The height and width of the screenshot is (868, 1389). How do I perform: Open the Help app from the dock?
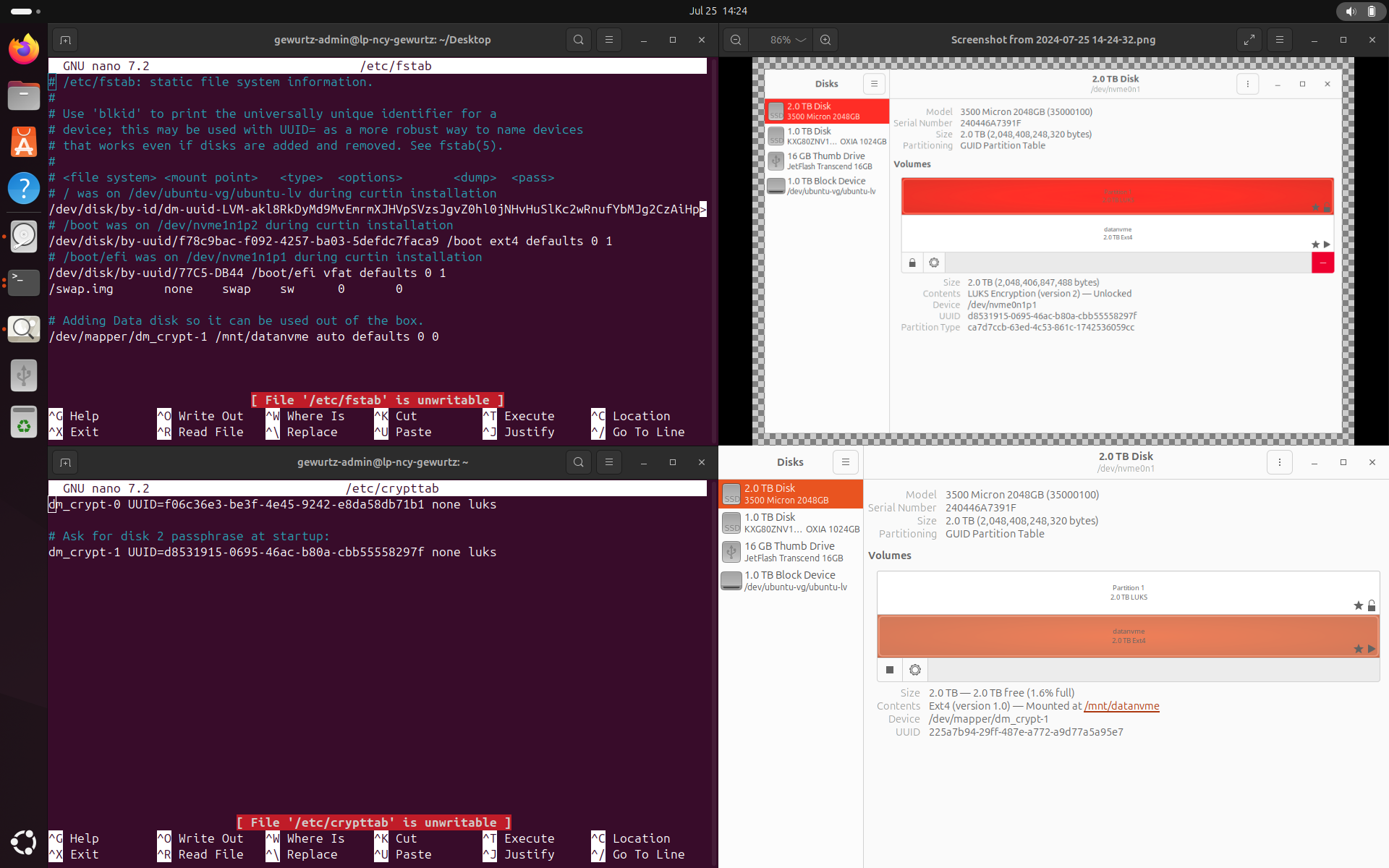[24, 188]
